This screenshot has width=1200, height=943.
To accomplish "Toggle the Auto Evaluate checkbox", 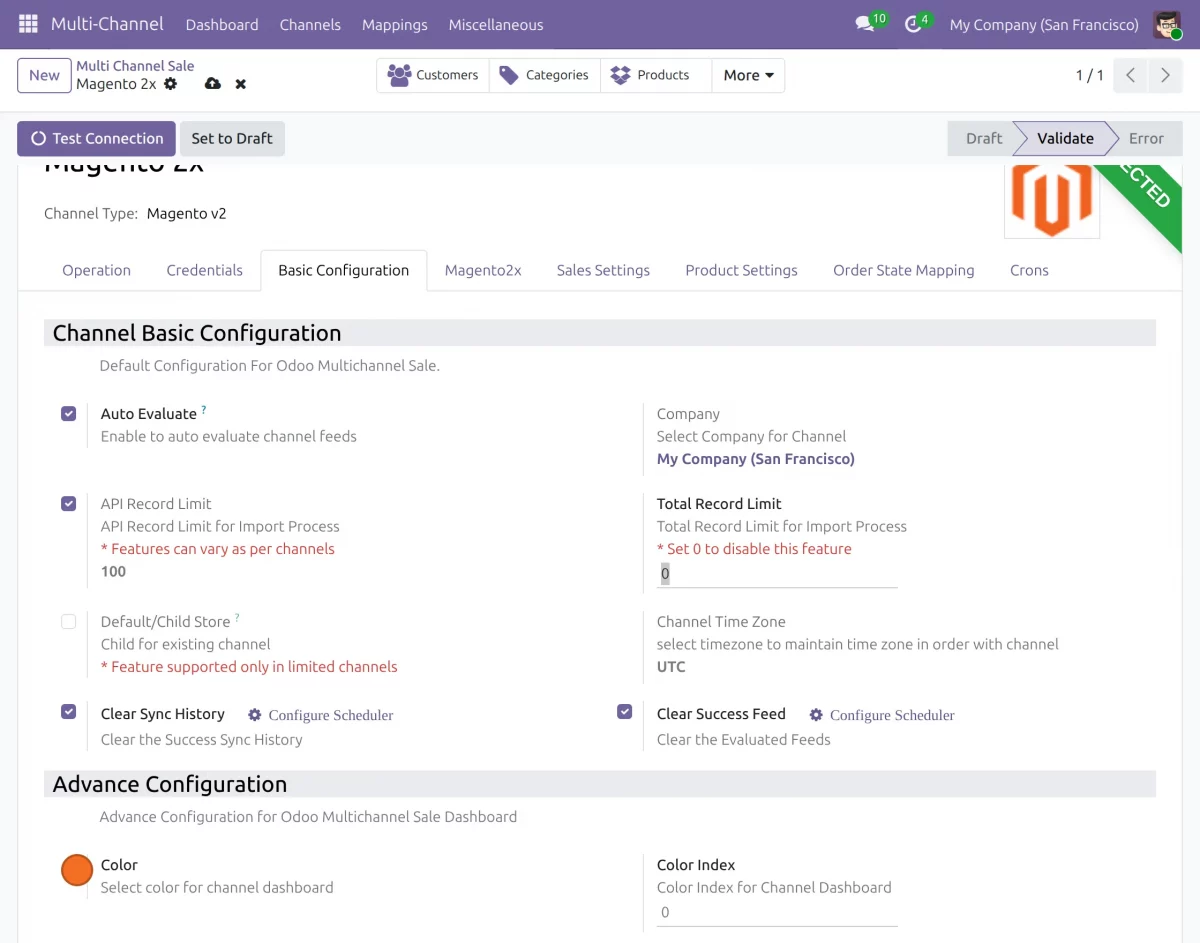I will click(x=69, y=413).
